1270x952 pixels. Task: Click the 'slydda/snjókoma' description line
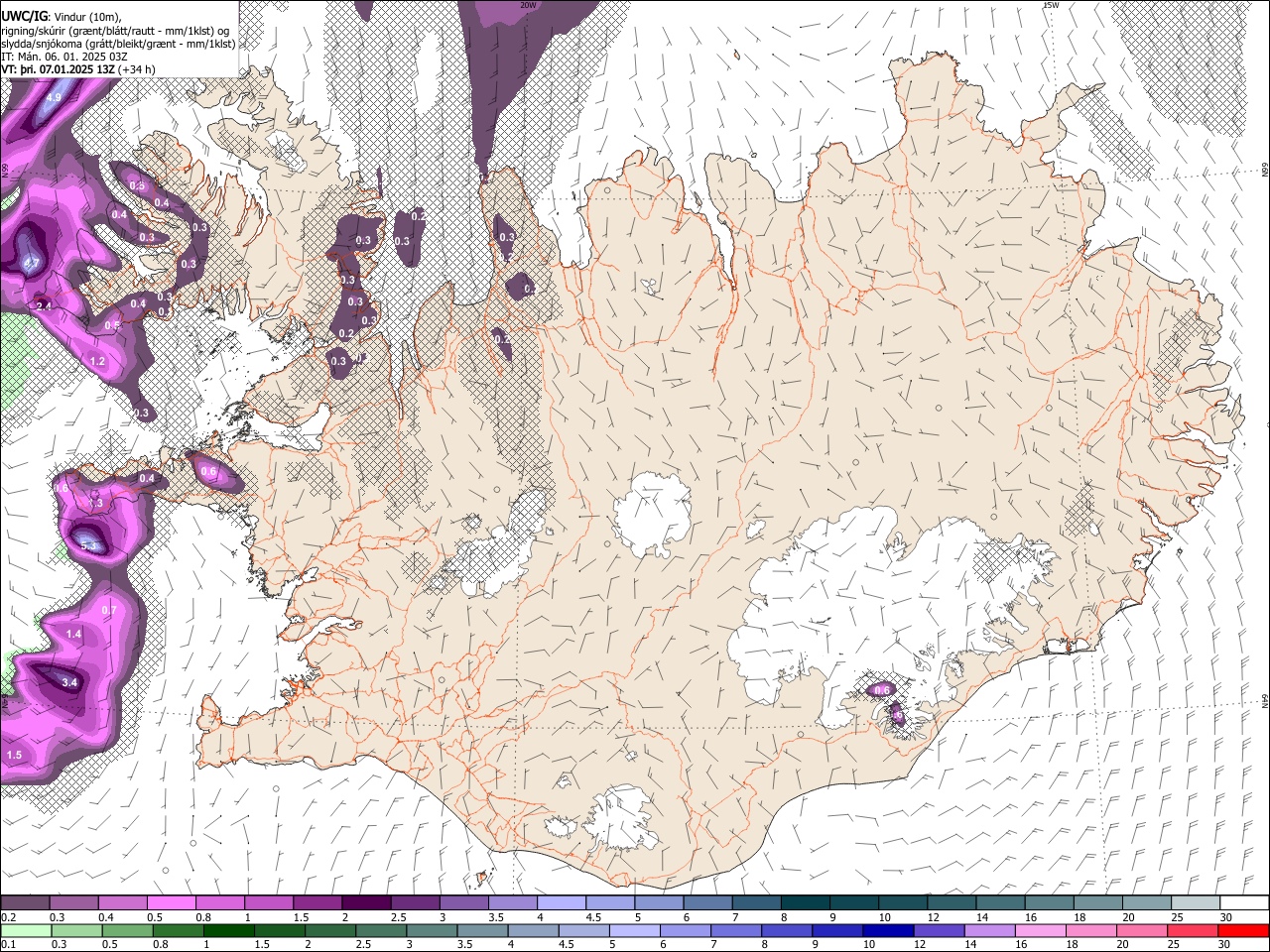118,44
